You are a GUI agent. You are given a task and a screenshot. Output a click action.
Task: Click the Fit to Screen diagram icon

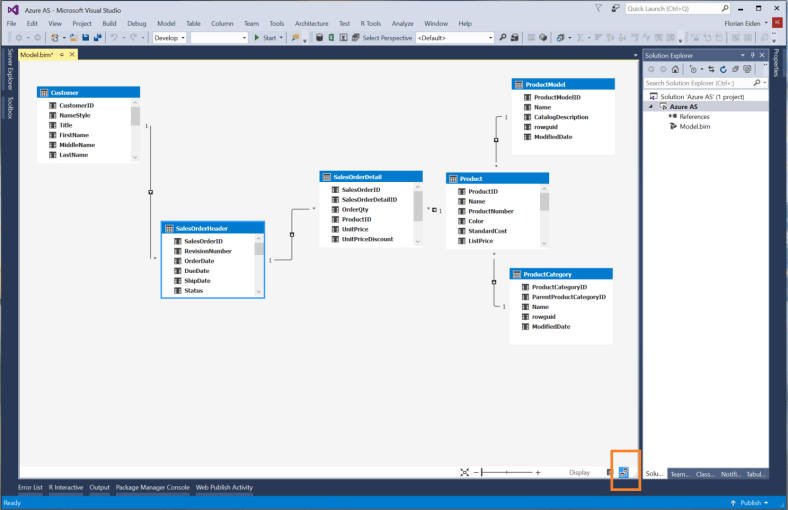click(464, 472)
